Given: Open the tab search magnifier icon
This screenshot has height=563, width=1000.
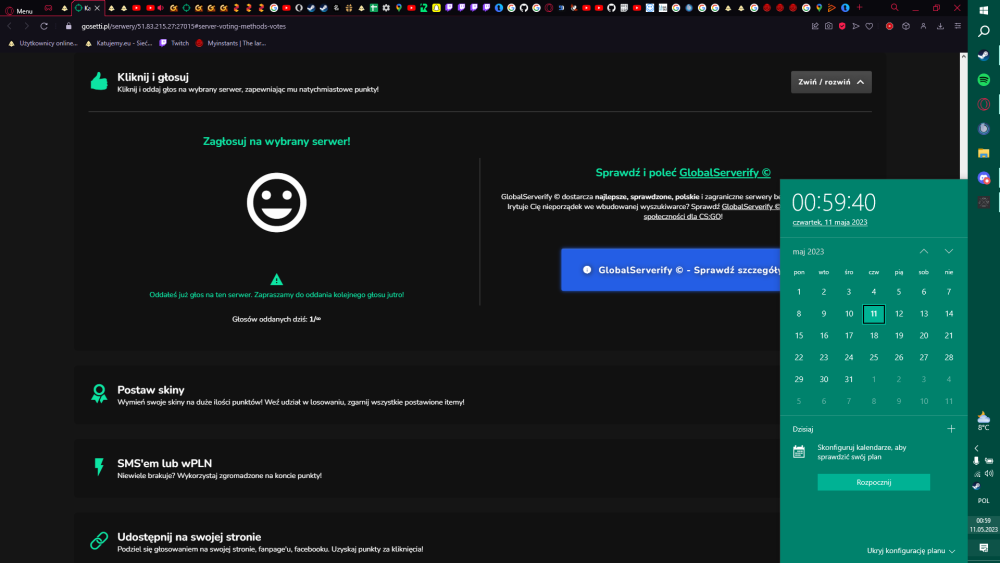Looking at the screenshot, I should click(895, 8).
